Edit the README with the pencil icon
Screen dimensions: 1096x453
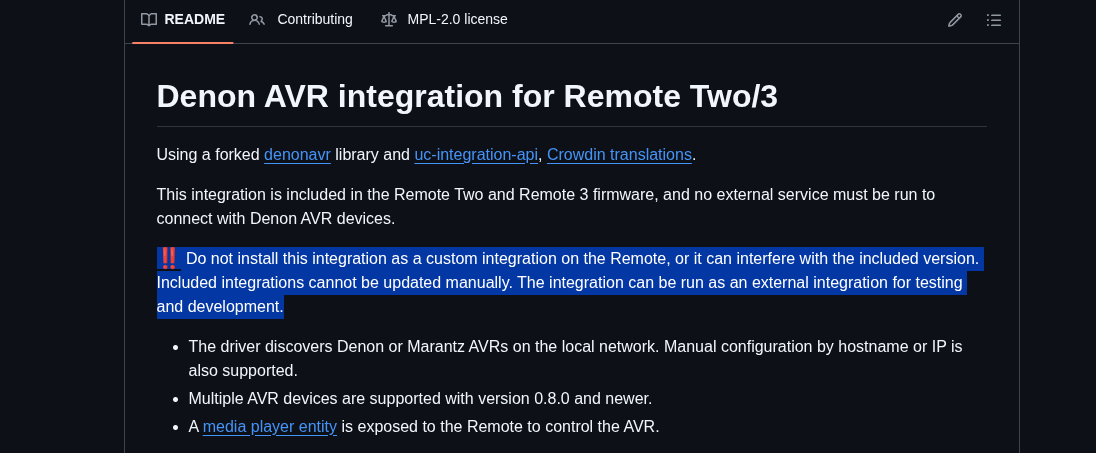(x=955, y=20)
